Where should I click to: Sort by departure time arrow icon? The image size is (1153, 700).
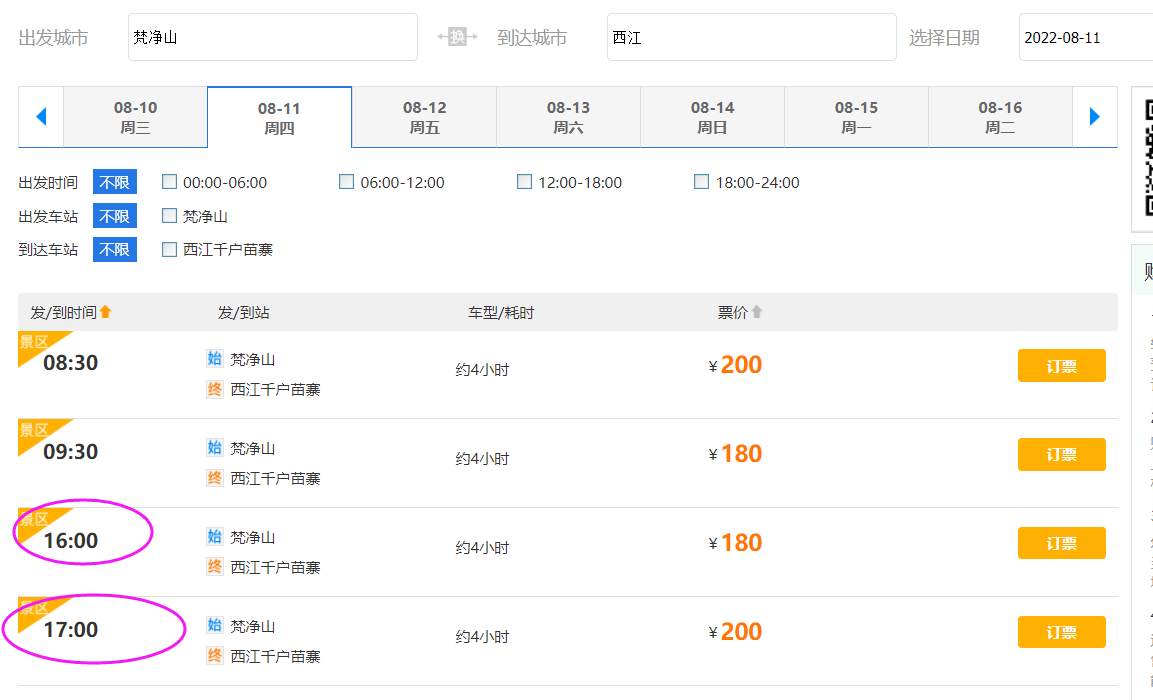[x=106, y=312]
